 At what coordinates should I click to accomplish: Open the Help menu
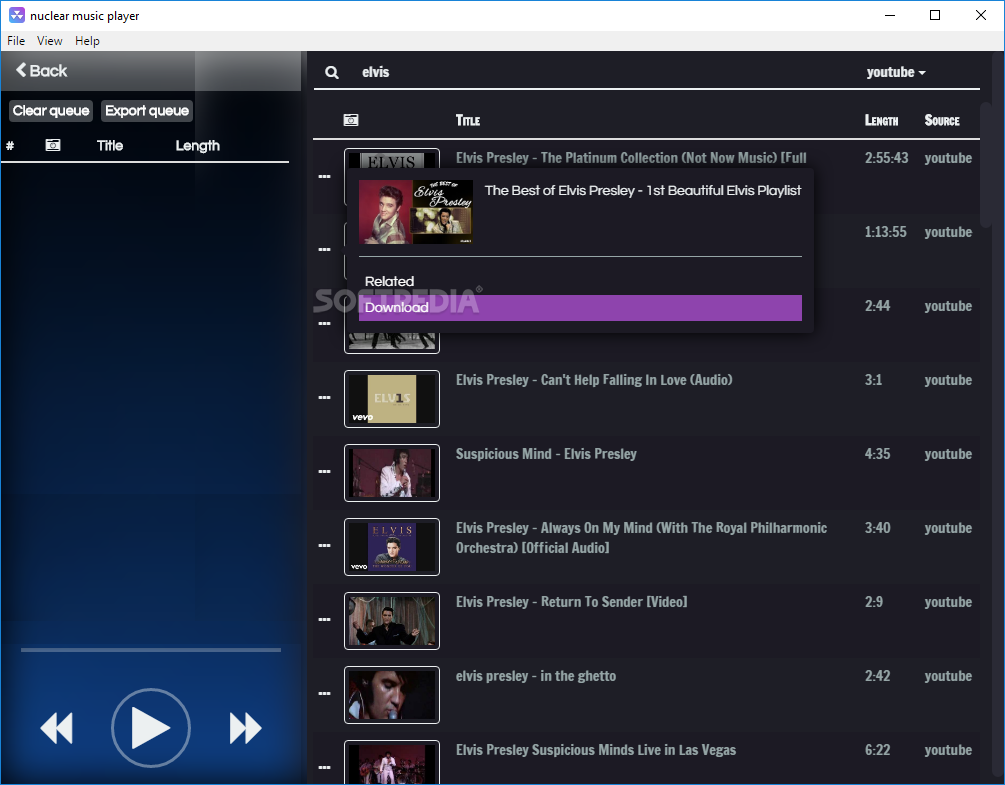(x=87, y=41)
